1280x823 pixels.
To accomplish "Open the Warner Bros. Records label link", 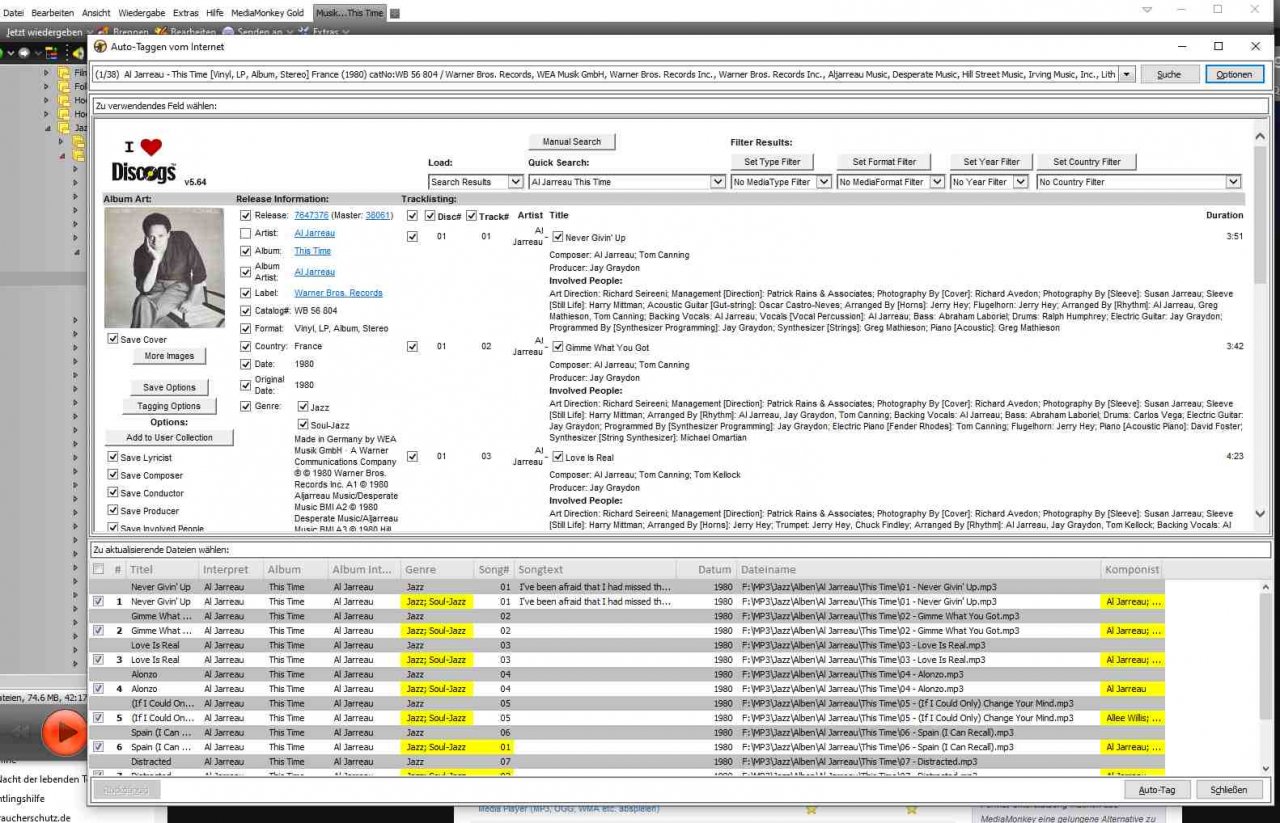I will pyautogui.click(x=338, y=293).
